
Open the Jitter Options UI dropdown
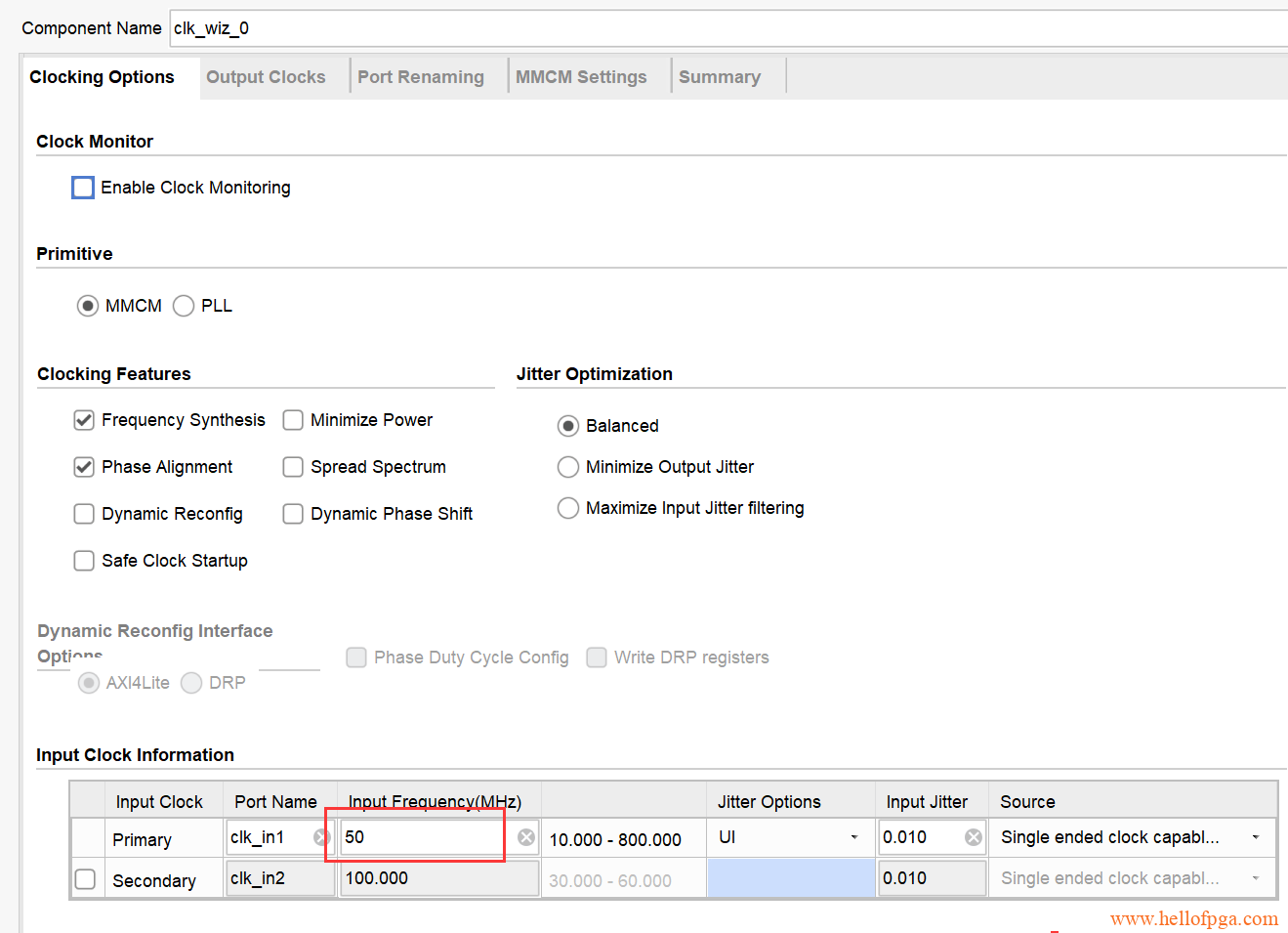point(789,837)
